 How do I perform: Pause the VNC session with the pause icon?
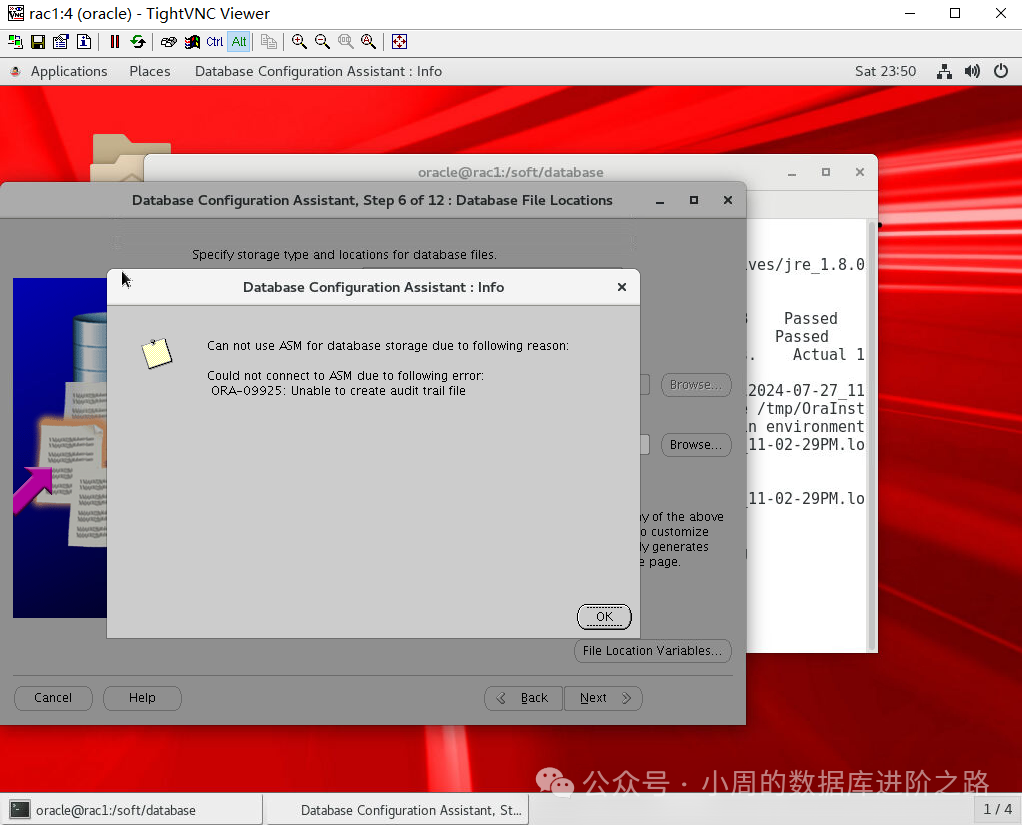(115, 42)
